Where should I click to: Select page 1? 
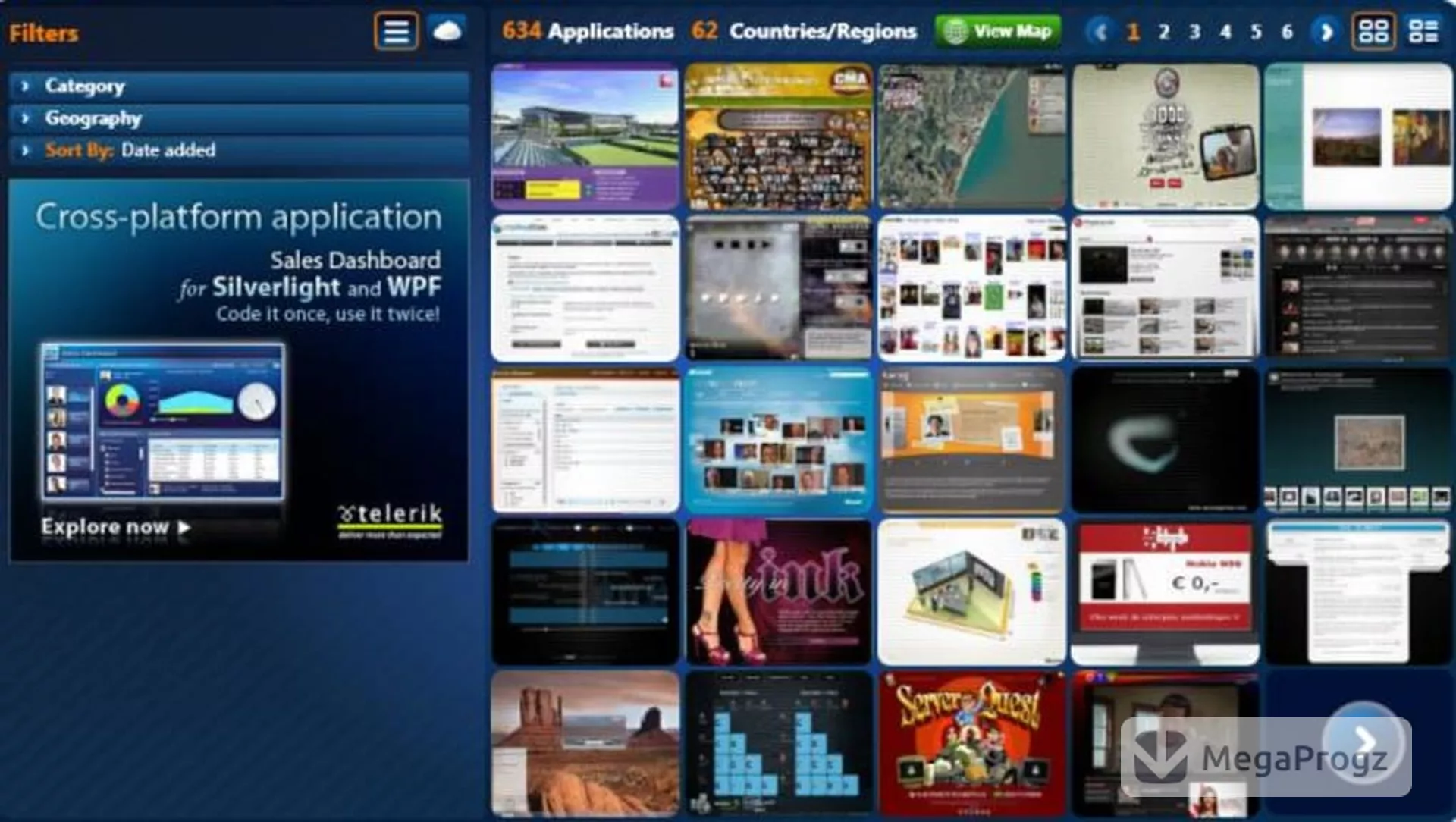pos(1133,32)
